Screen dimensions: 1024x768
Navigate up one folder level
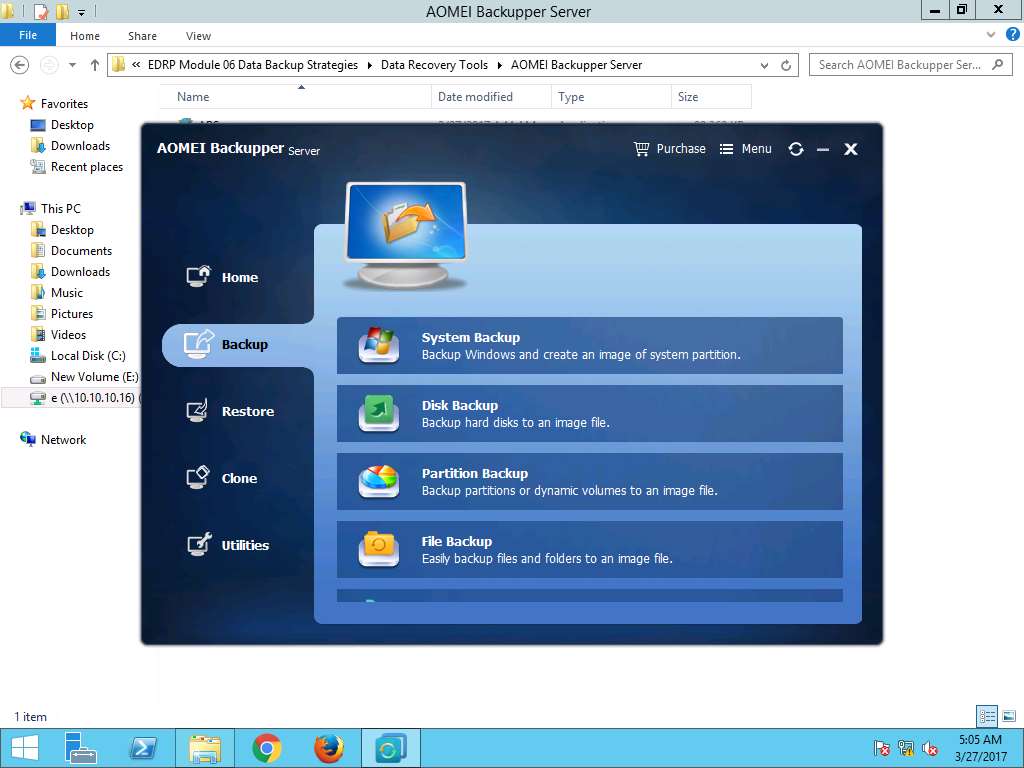[95, 65]
